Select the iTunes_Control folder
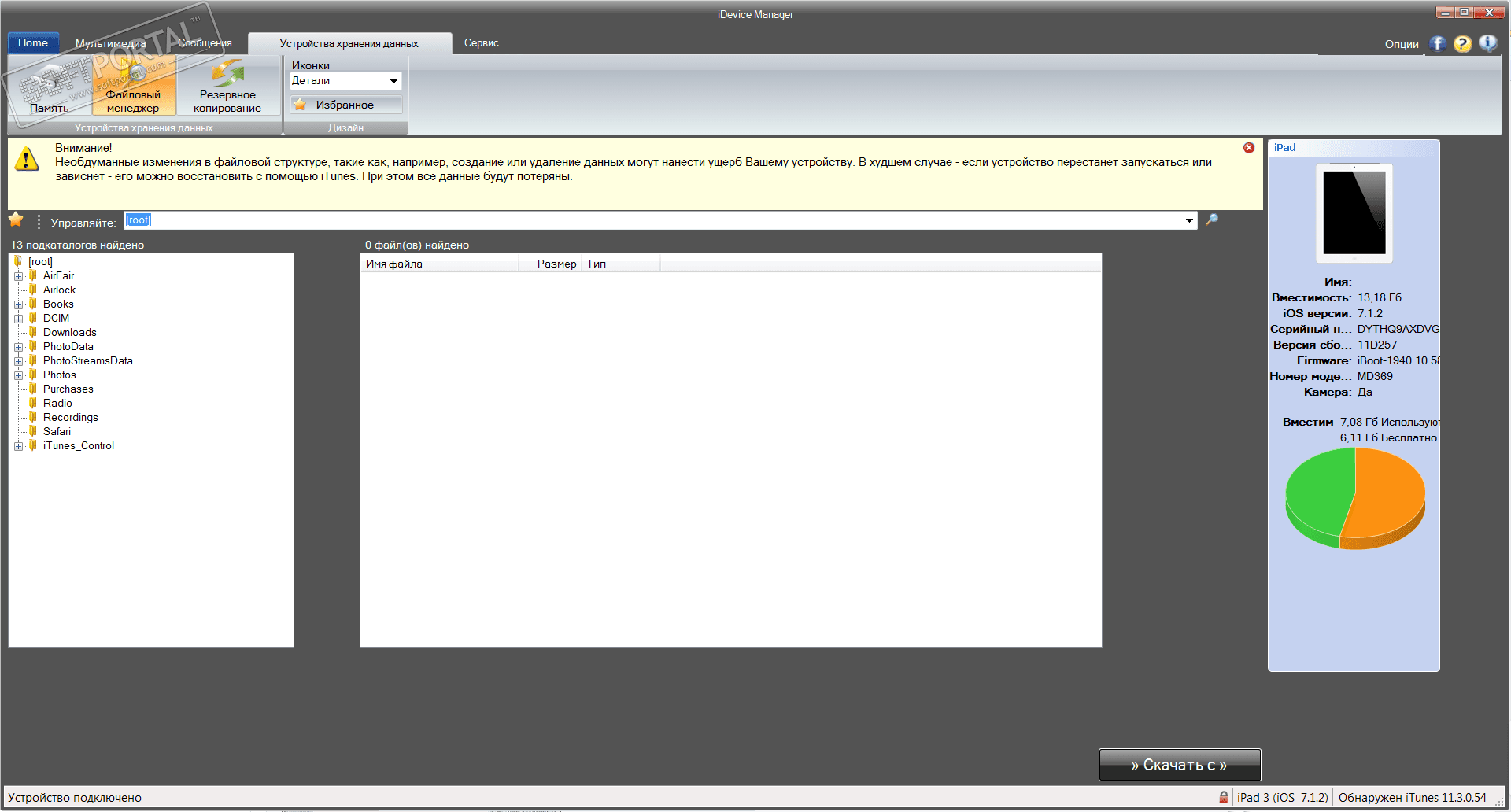The image size is (1511, 812). pyautogui.click(x=79, y=446)
